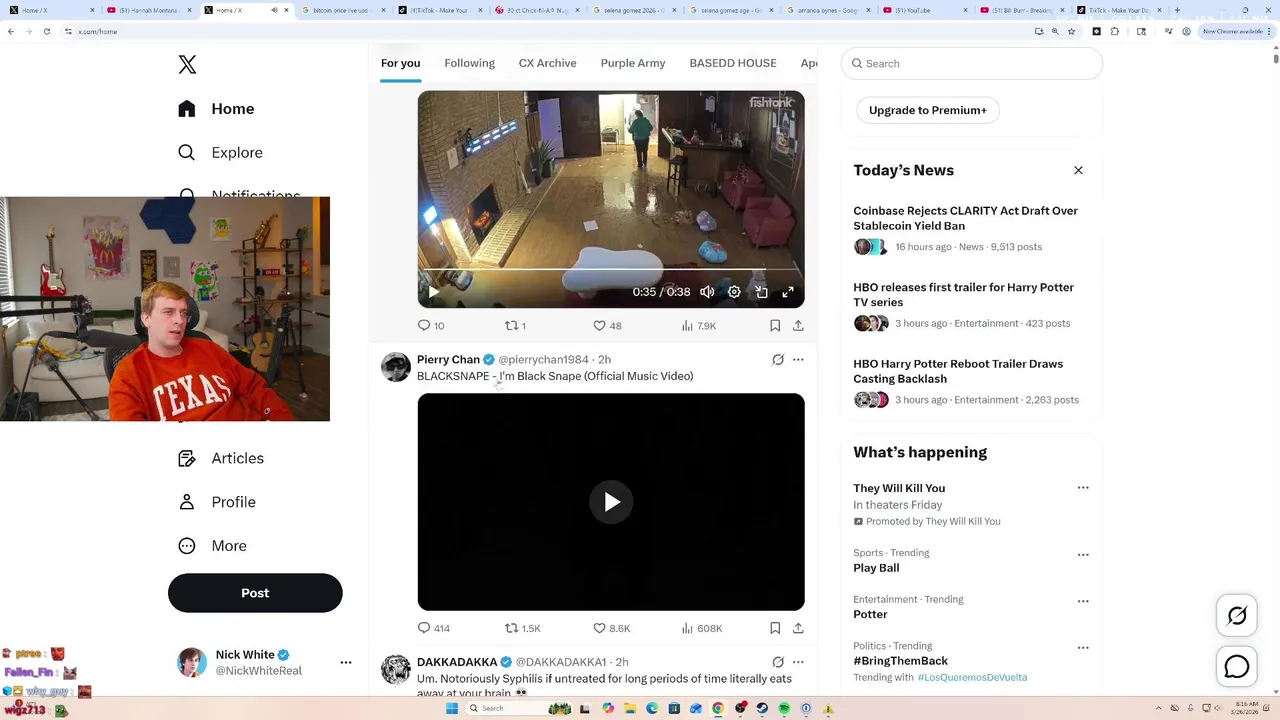Switch to the Following tab
This screenshot has height=720, width=1280.
pos(469,63)
